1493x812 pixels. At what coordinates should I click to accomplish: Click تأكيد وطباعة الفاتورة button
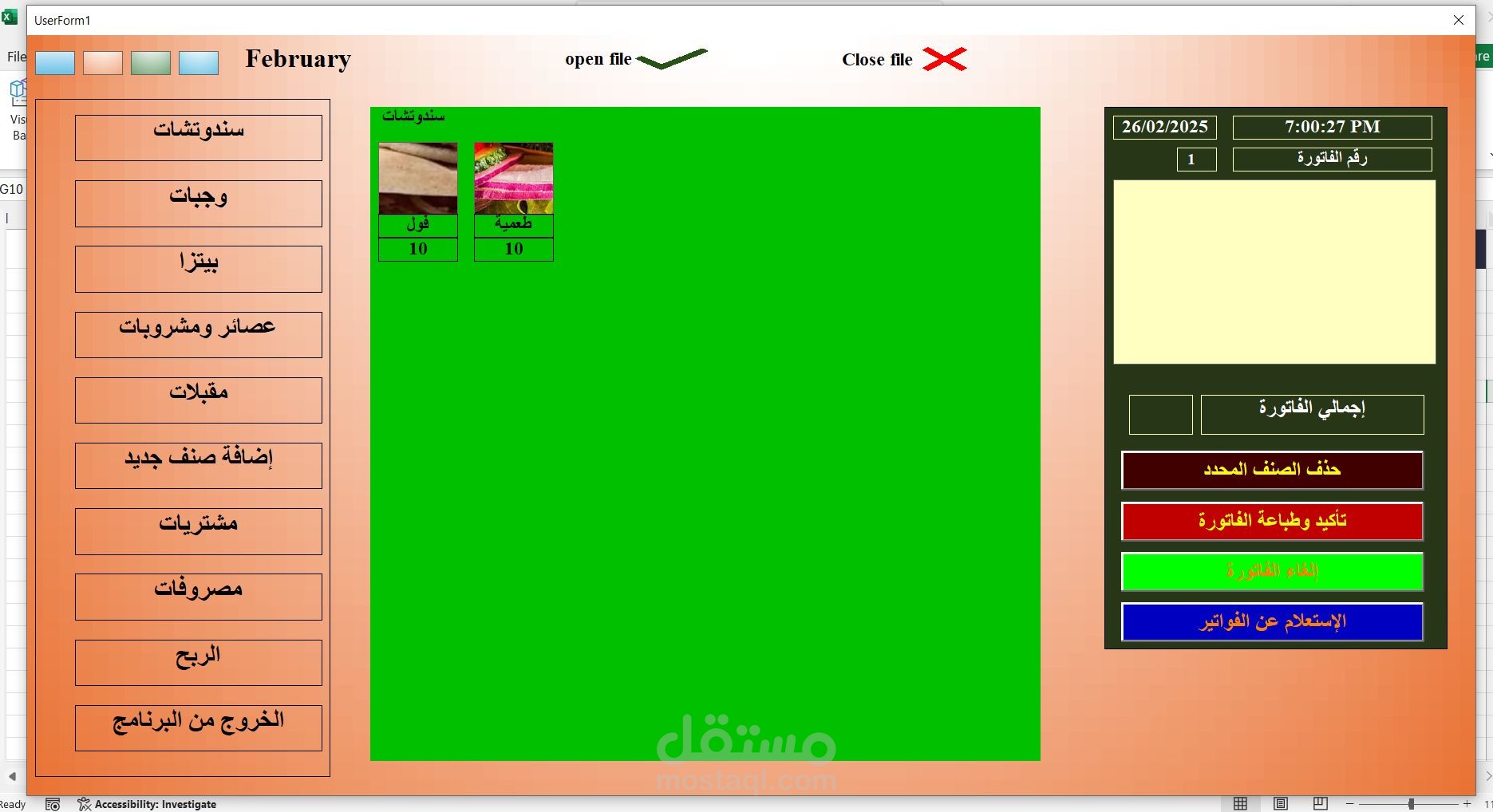click(x=1272, y=521)
